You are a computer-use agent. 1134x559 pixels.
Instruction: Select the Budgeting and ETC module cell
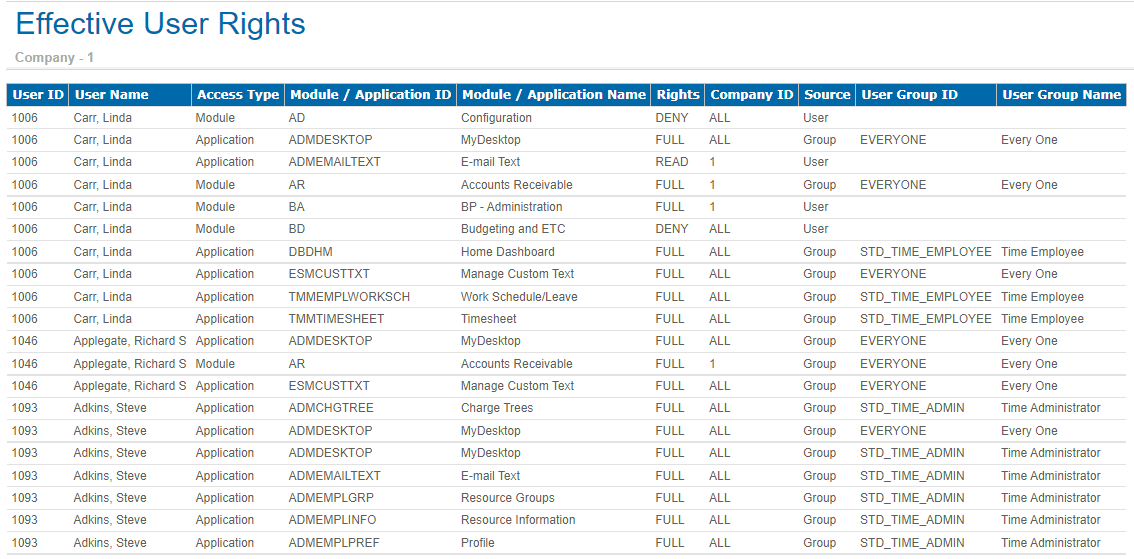pyautogui.click(x=512, y=229)
